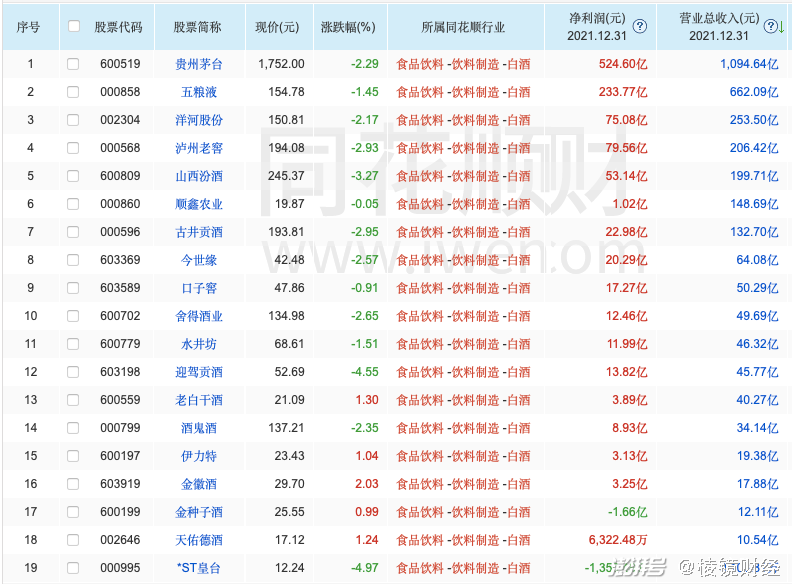Open 口子窖 stock link
The width and height of the screenshot is (792, 584).
199,288
